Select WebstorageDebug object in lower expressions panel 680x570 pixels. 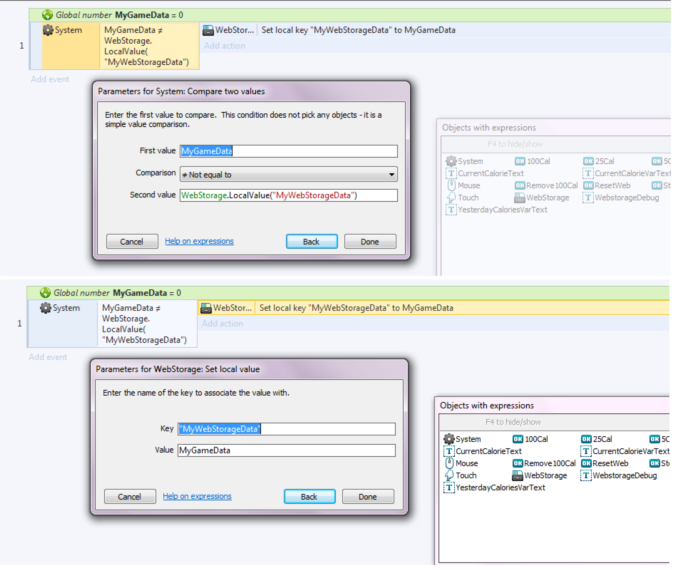pyautogui.click(x=619, y=475)
